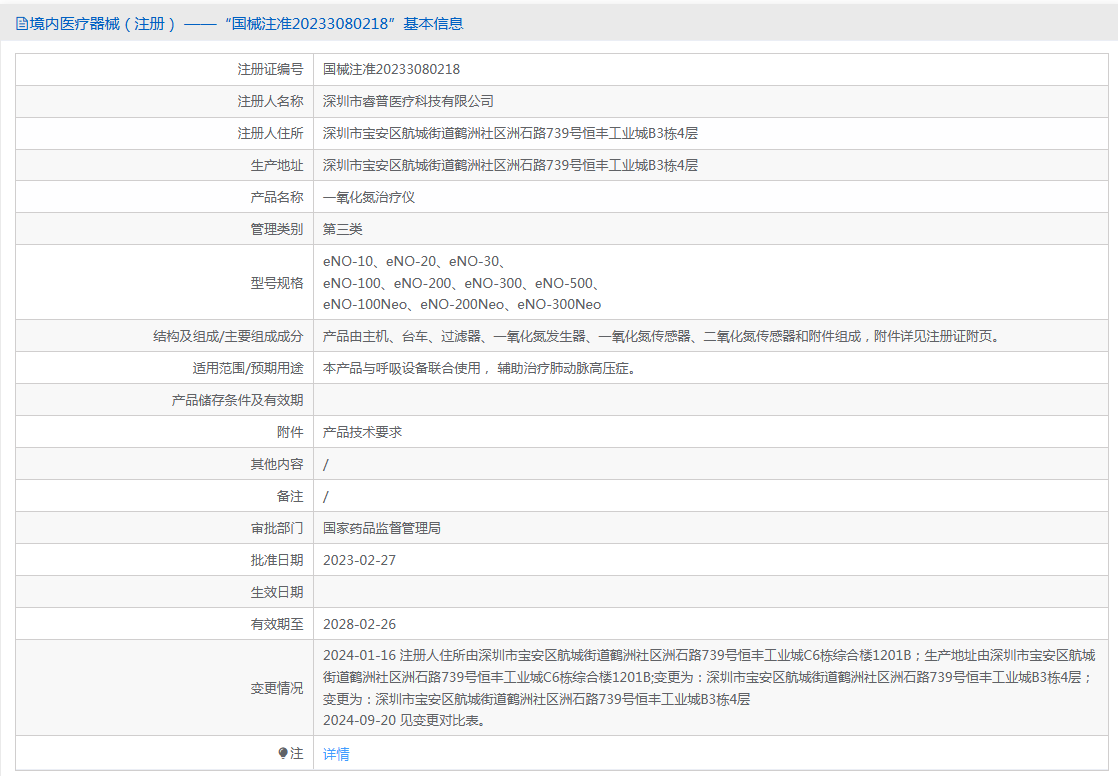Click management class value 第三类
1118x776 pixels.
point(343,229)
